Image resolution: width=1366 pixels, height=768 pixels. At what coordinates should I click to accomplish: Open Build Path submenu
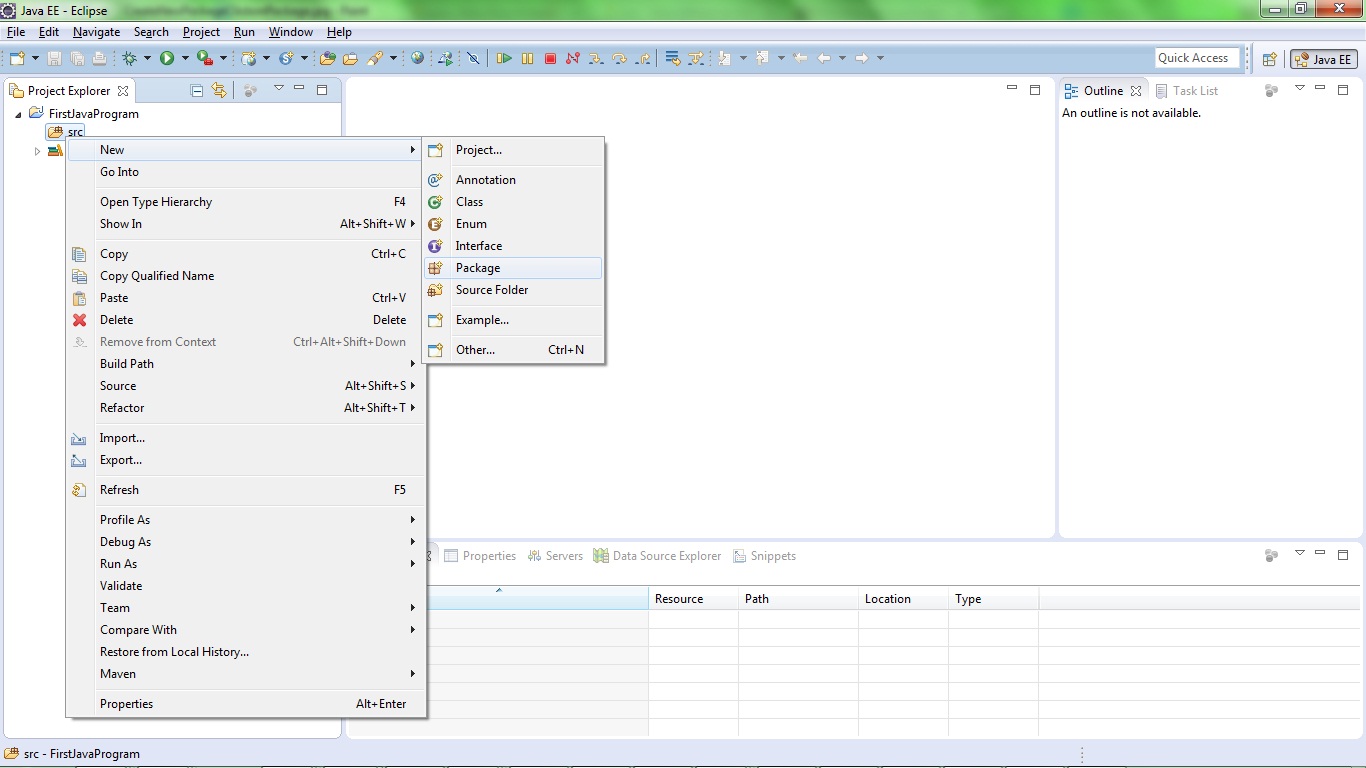[x=246, y=364]
